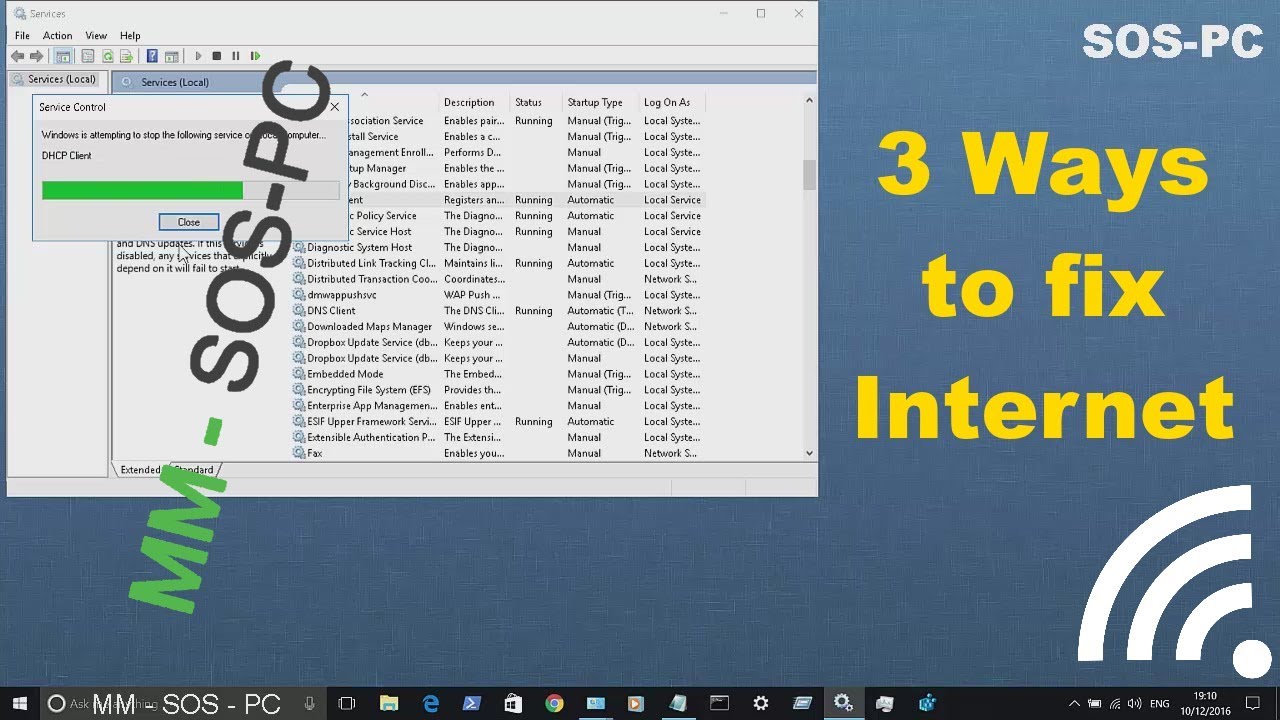Screen dimensions: 1280x720
Task: Open PowerShell from the taskbar
Action: pos(472,703)
